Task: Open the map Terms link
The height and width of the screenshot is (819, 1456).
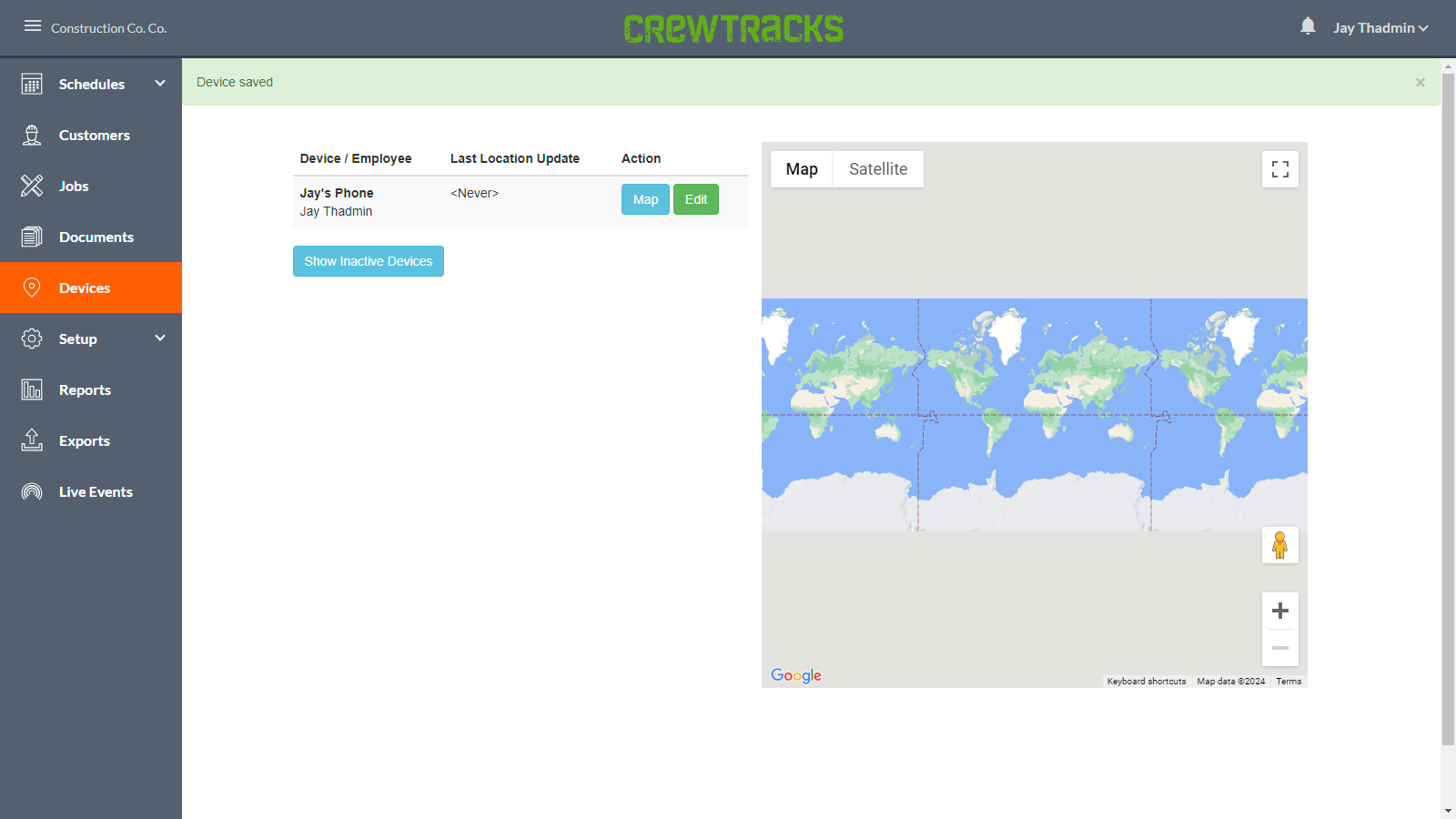Action: tap(1289, 681)
